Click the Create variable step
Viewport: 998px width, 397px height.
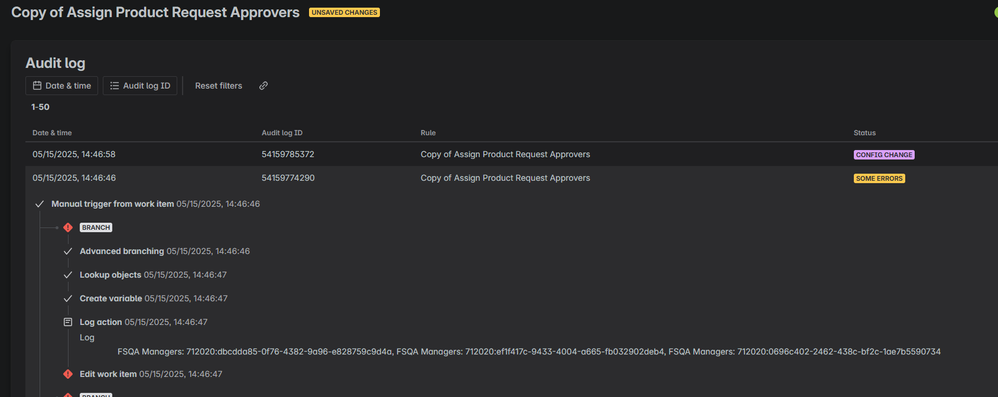[x=153, y=298]
